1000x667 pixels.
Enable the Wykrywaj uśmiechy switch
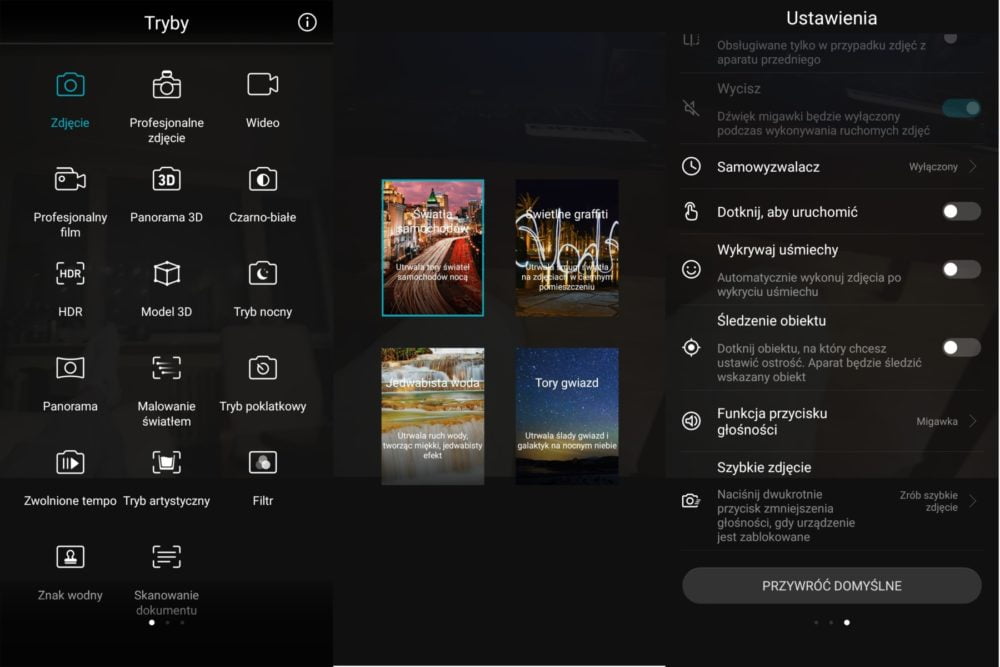tap(961, 269)
